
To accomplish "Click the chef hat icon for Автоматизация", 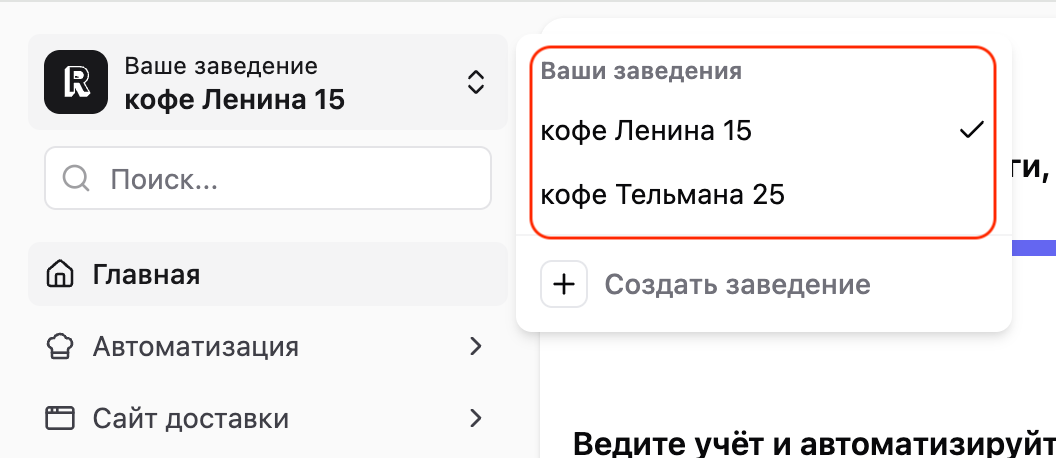I will [61, 347].
